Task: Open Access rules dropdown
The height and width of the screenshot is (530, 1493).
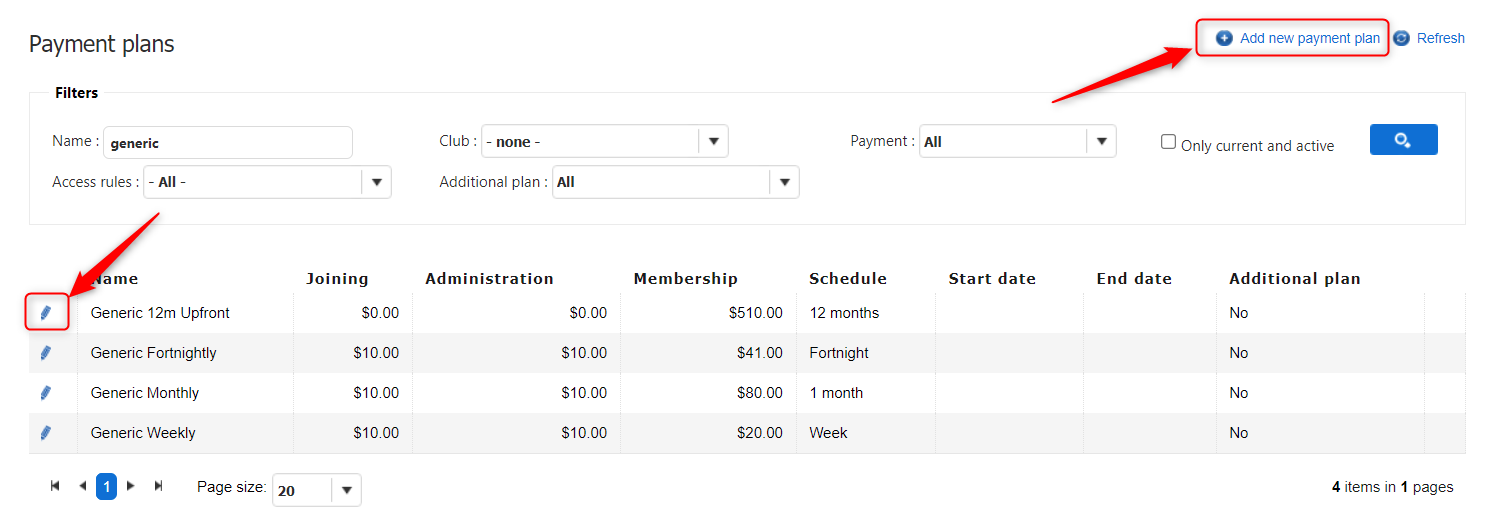Action: (x=377, y=182)
